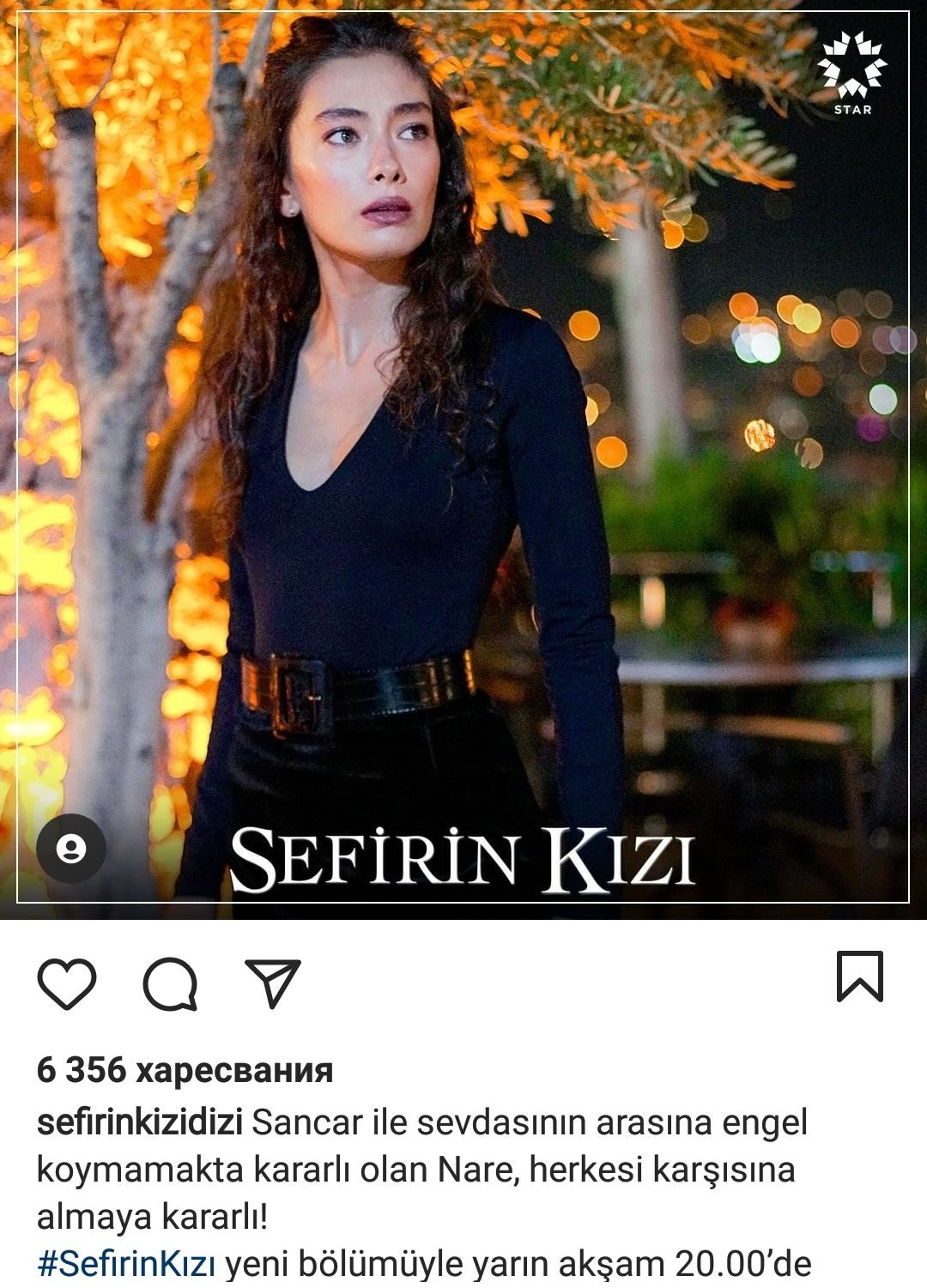Open the sefirinkizidizi profile from caption
This screenshot has width=927, height=1288.
click(x=140, y=1122)
